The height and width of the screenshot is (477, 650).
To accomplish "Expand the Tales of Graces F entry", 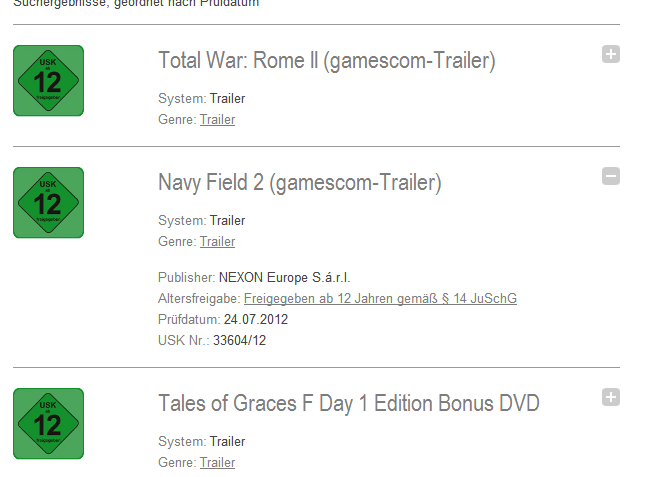I will [x=611, y=397].
